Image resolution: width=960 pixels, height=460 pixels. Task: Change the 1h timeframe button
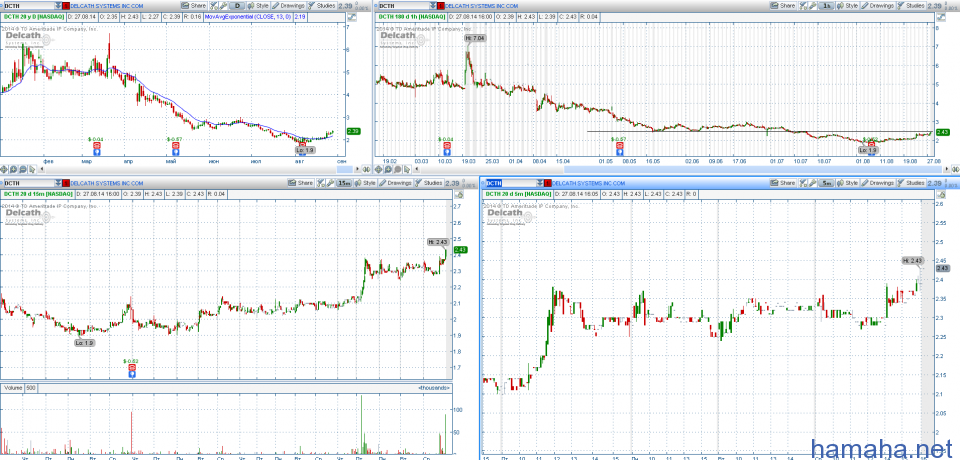[x=826, y=6]
